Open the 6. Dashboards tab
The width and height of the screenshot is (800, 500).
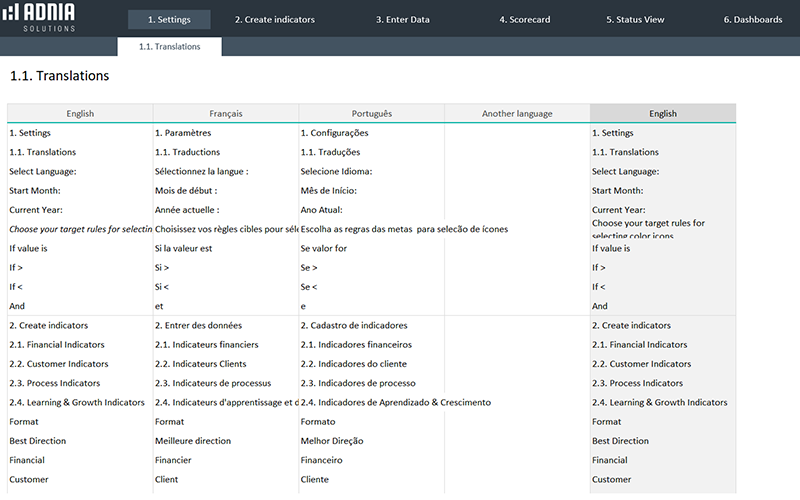click(x=753, y=19)
